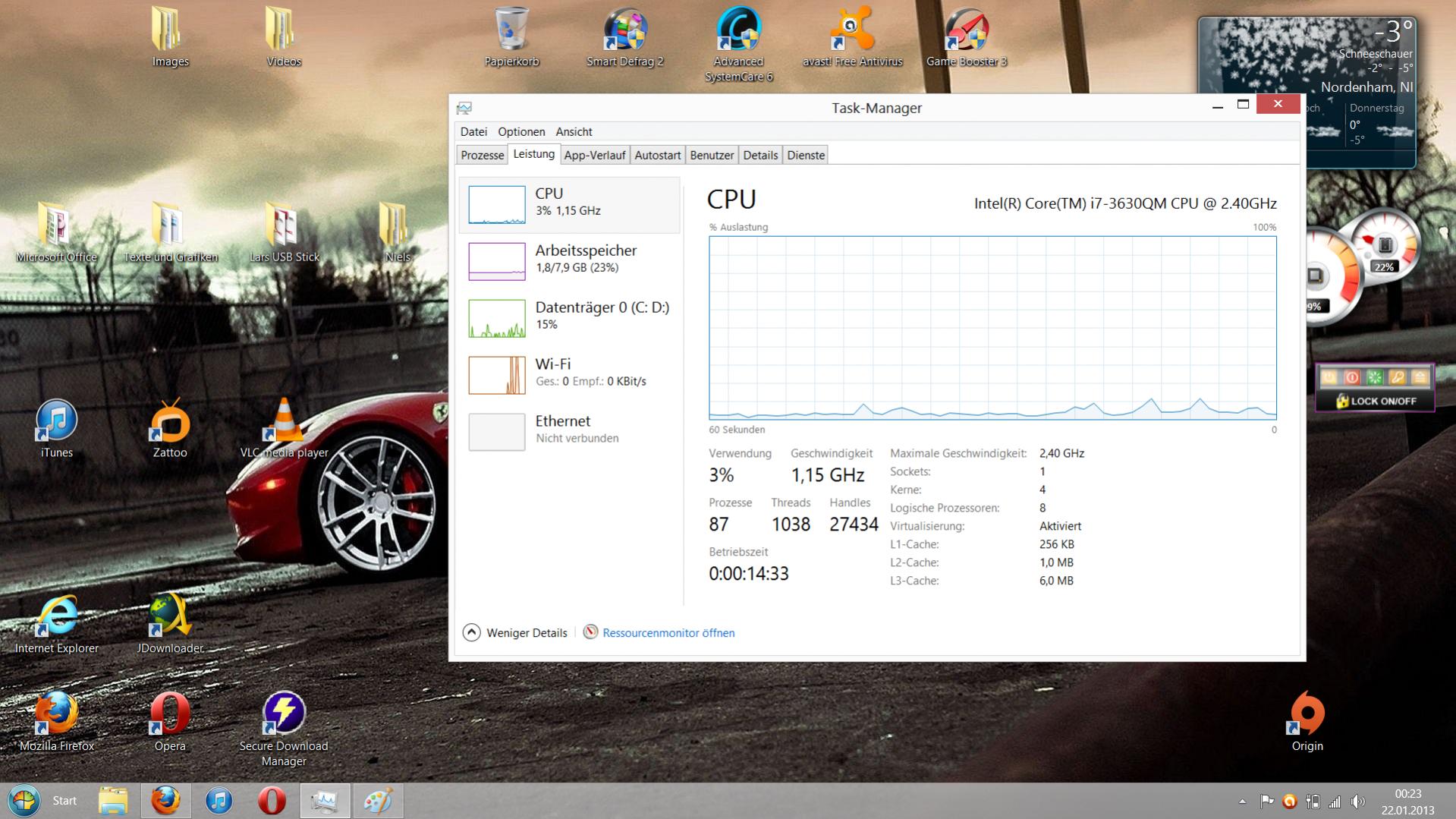Image resolution: width=1456 pixels, height=819 pixels.
Task: Open Paint from the taskbar
Action: click(x=378, y=801)
